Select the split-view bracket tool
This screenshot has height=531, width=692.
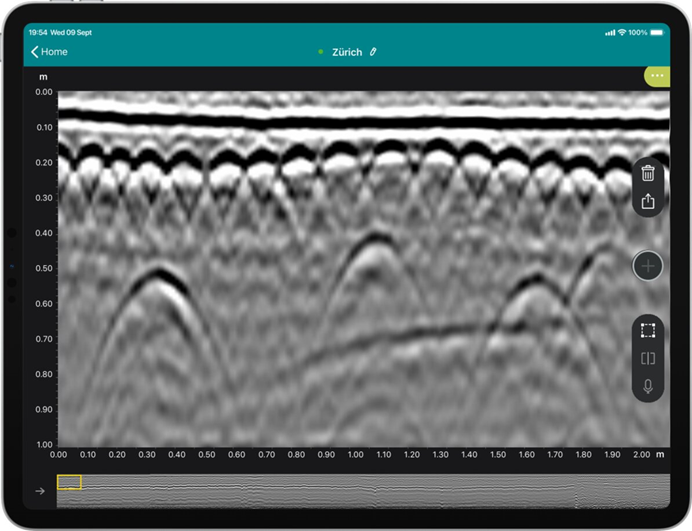tap(647, 358)
